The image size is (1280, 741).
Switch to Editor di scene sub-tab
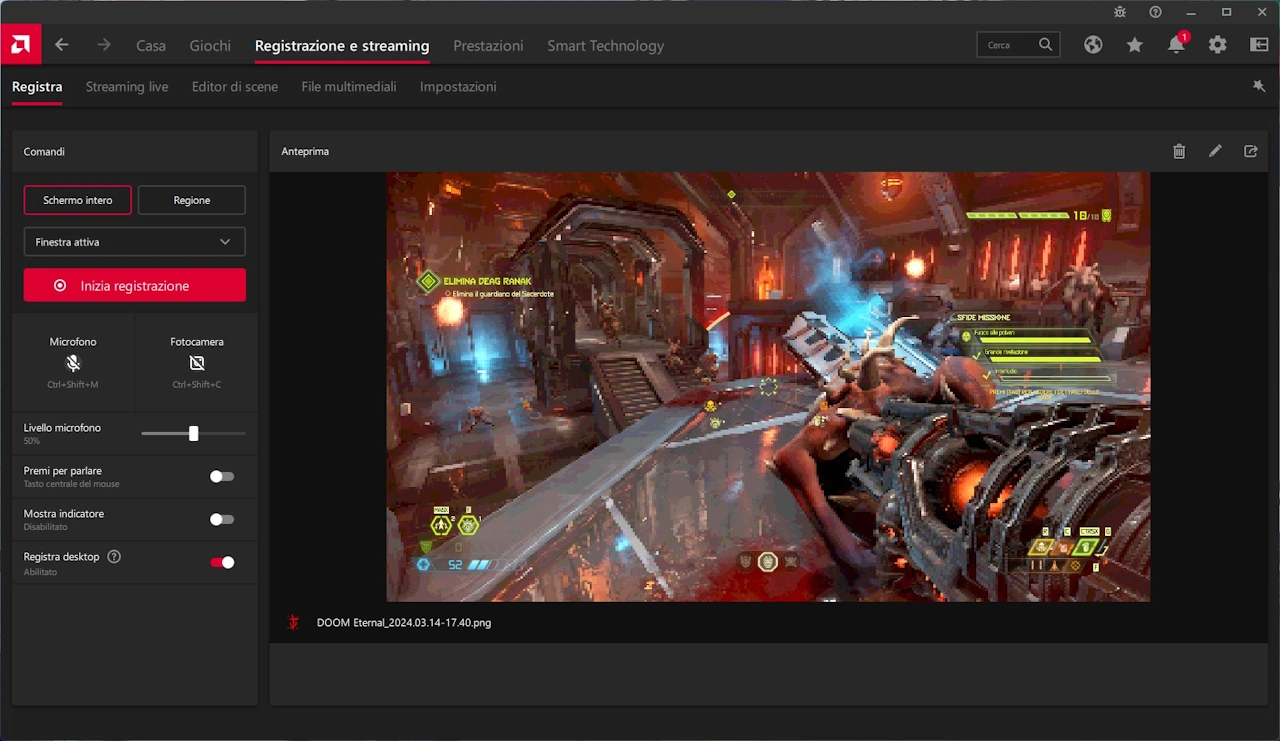235,87
